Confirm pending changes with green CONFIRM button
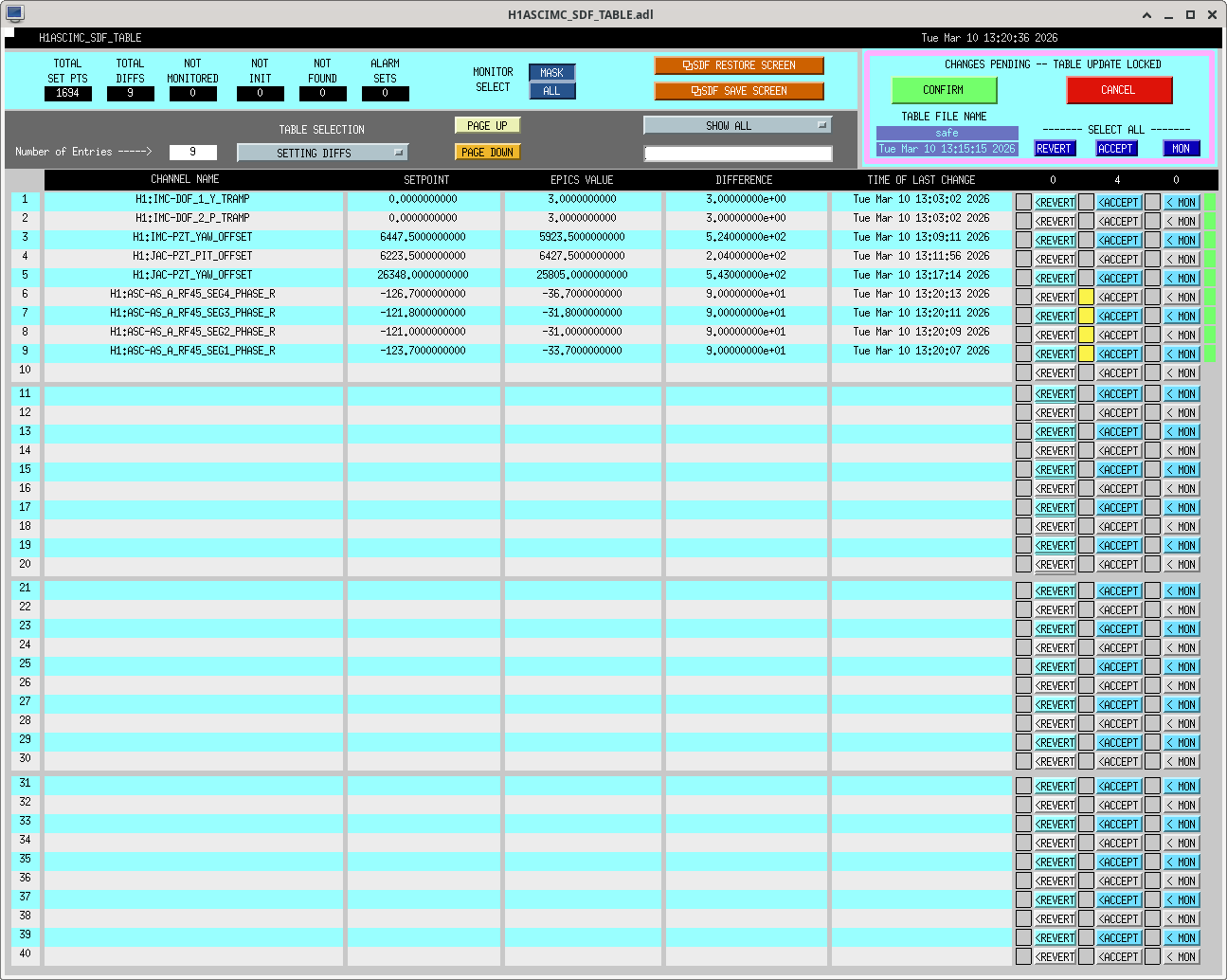 point(944,90)
